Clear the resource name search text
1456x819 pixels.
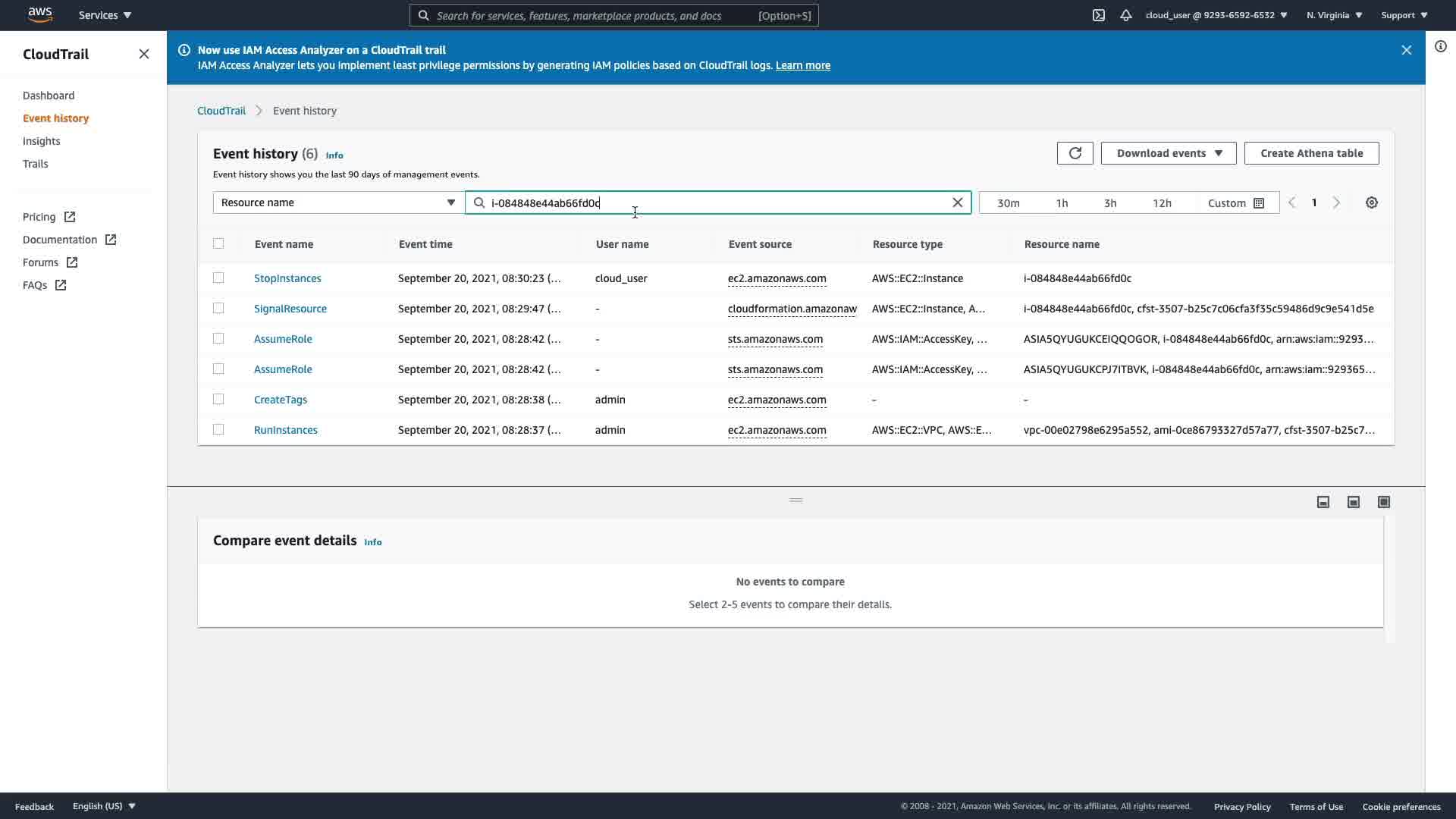[957, 203]
